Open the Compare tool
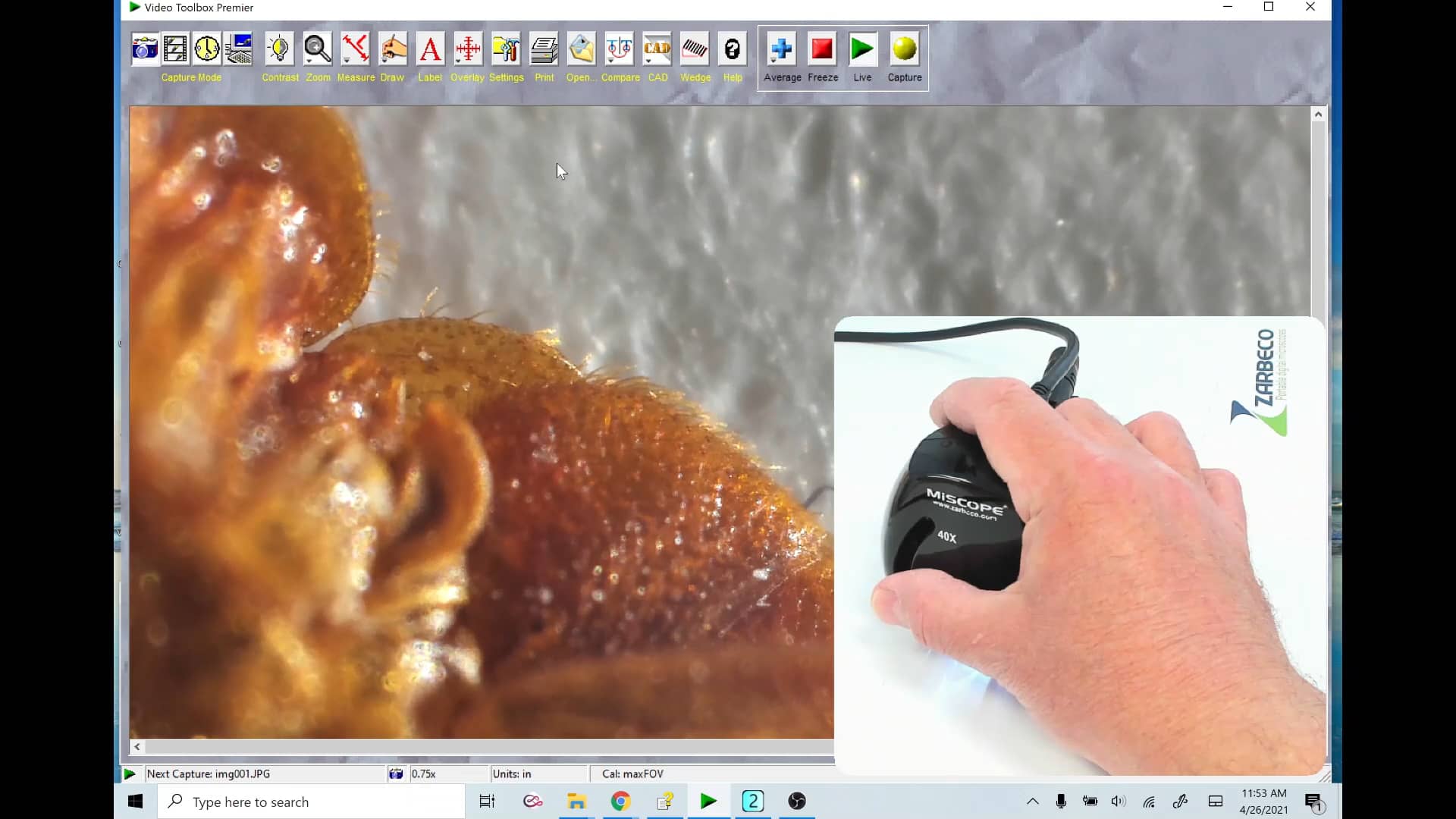Image resolution: width=1456 pixels, height=819 pixels. [x=620, y=49]
